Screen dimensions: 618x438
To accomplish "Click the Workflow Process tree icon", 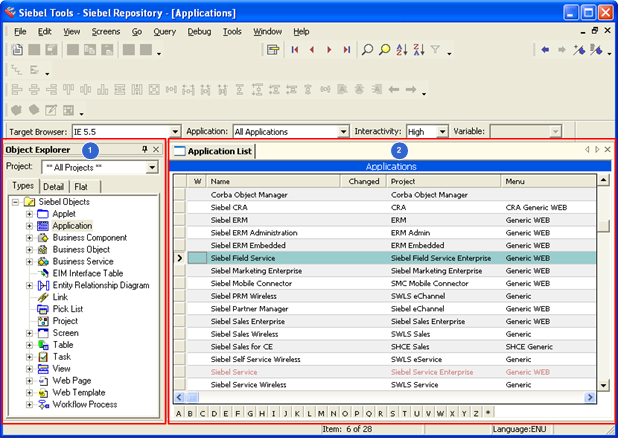I will tap(43, 404).
